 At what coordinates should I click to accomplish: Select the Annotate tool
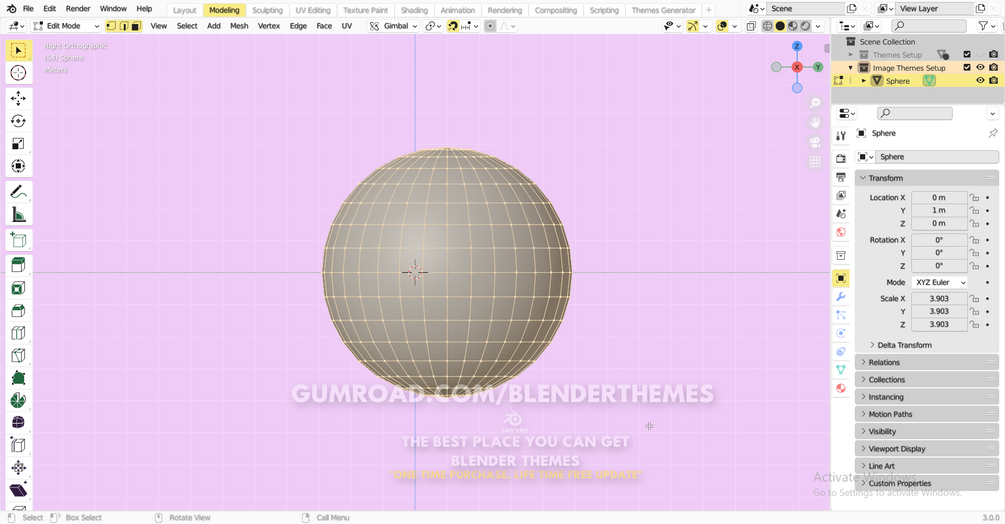point(19,192)
